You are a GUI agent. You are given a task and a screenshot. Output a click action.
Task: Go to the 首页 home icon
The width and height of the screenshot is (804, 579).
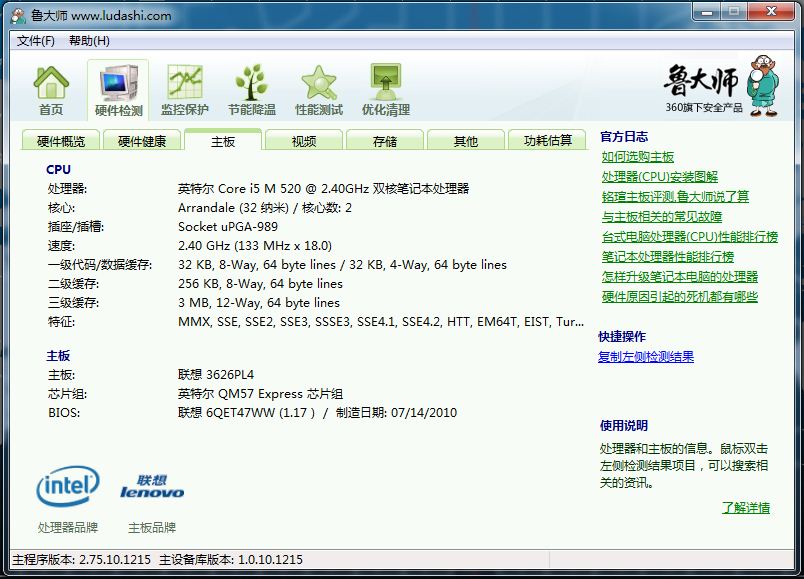pyautogui.click(x=51, y=89)
